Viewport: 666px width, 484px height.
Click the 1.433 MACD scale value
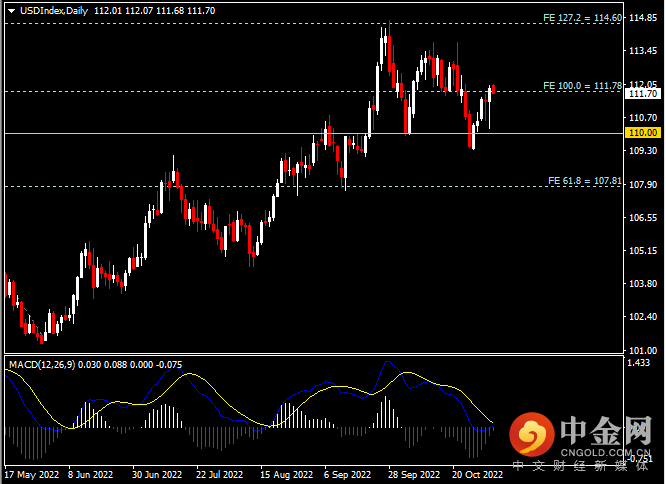639,363
